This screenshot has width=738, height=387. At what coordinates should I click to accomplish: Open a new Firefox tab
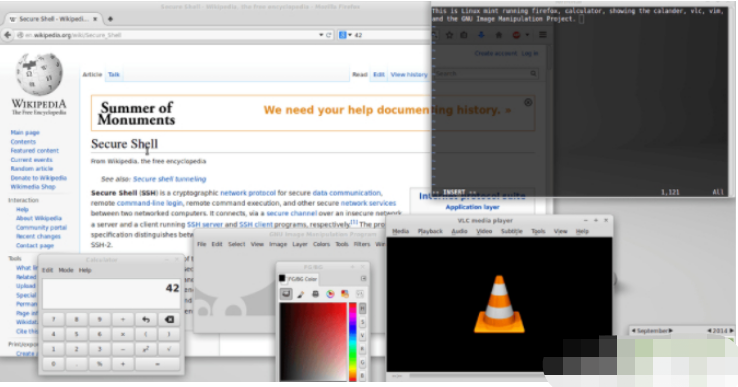coord(110,19)
